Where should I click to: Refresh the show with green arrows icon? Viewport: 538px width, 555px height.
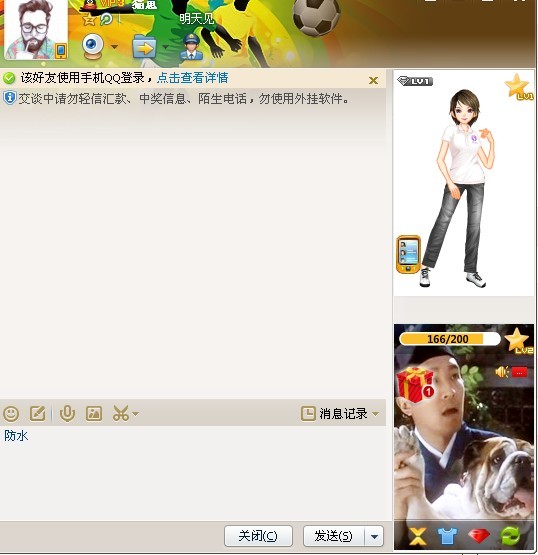tap(511, 536)
